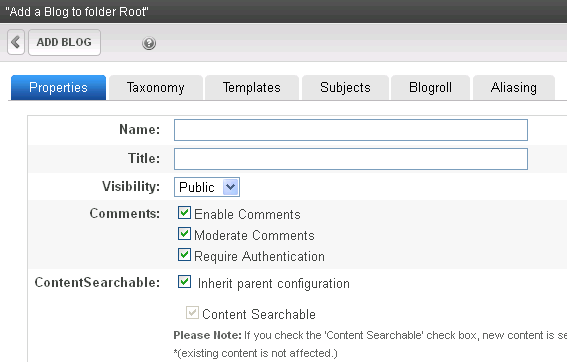Focus the Title input field
This screenshot has width=567, height=362.
click(x=351, y=159)
